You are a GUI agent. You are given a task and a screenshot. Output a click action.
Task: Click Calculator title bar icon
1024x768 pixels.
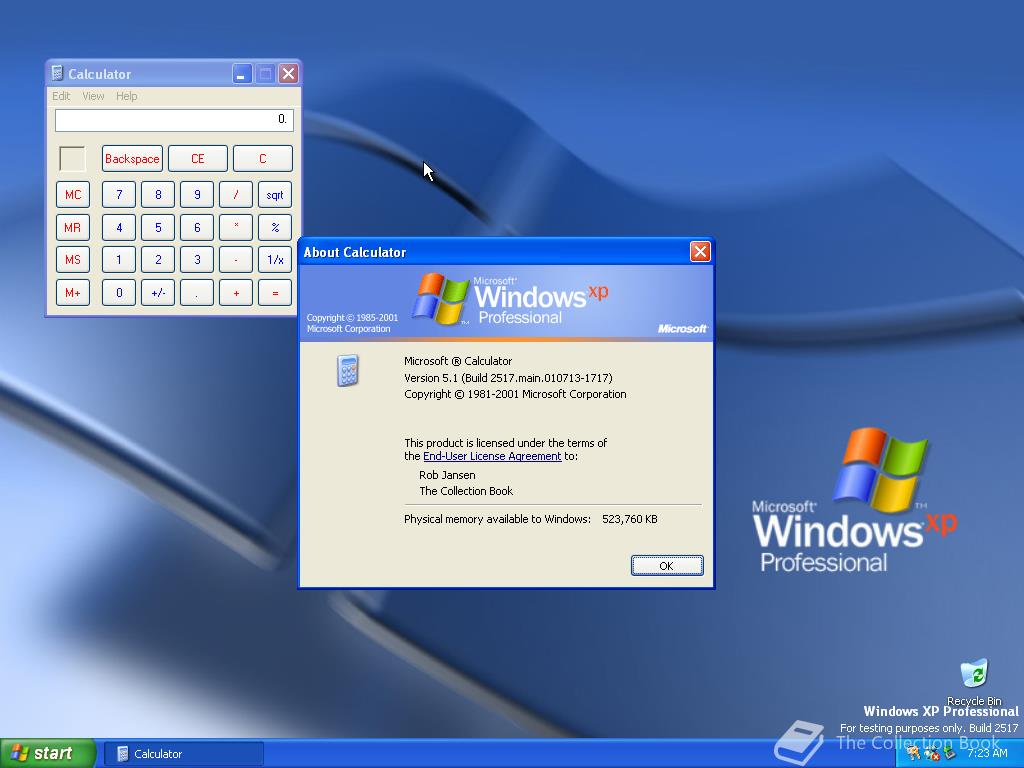click(57, 73)
